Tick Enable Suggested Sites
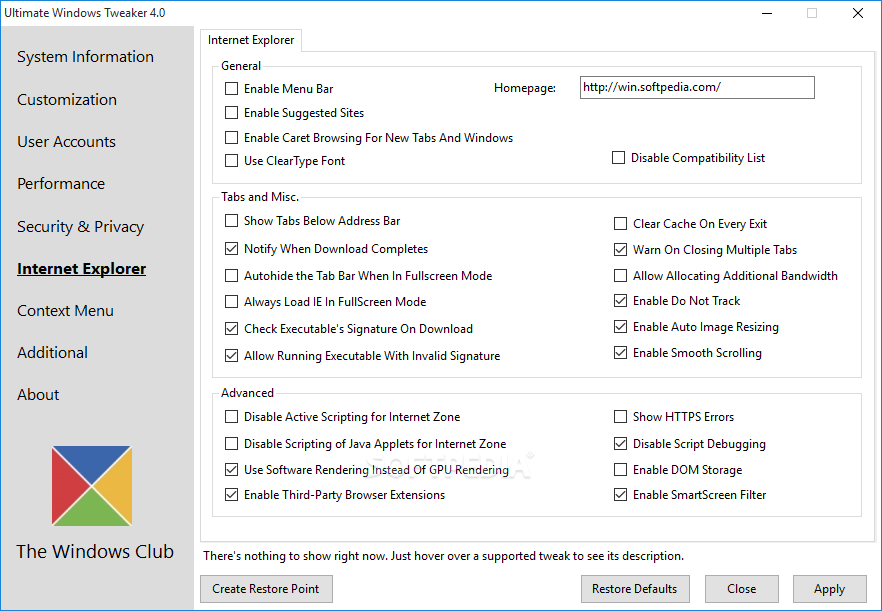Image resolution: width=882 pixels, height=611 pixels. pos(231,113)
